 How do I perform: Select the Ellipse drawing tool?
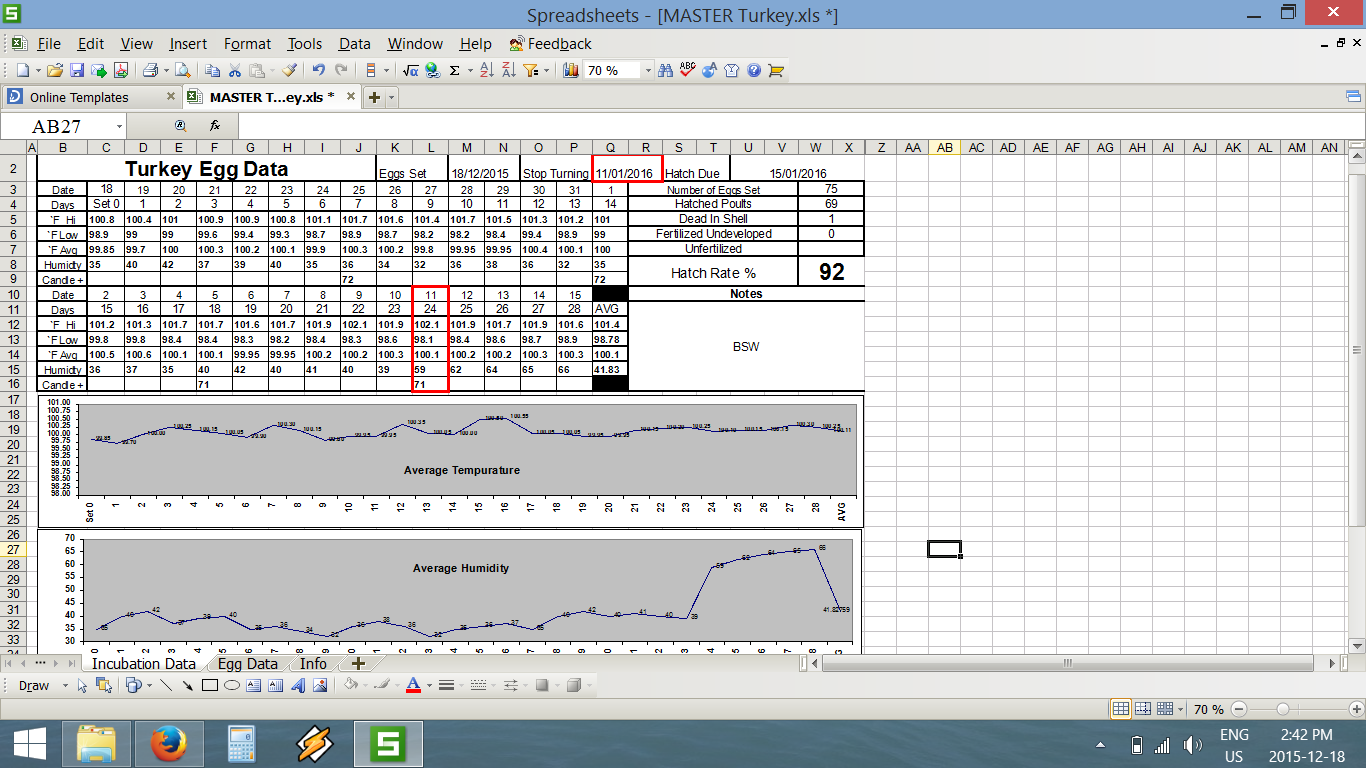(231, 685)
